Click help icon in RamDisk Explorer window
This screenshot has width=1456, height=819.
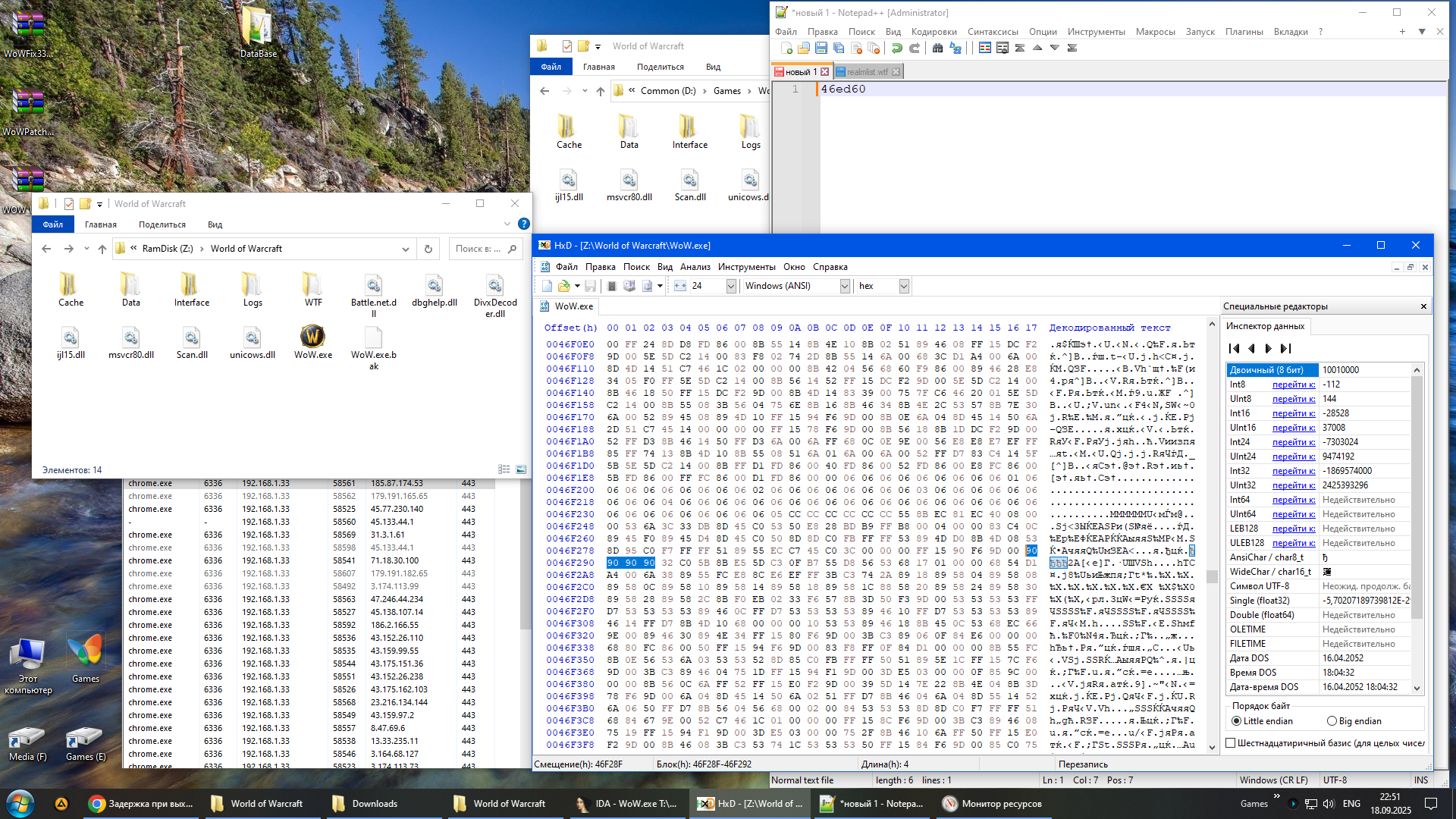523,224
